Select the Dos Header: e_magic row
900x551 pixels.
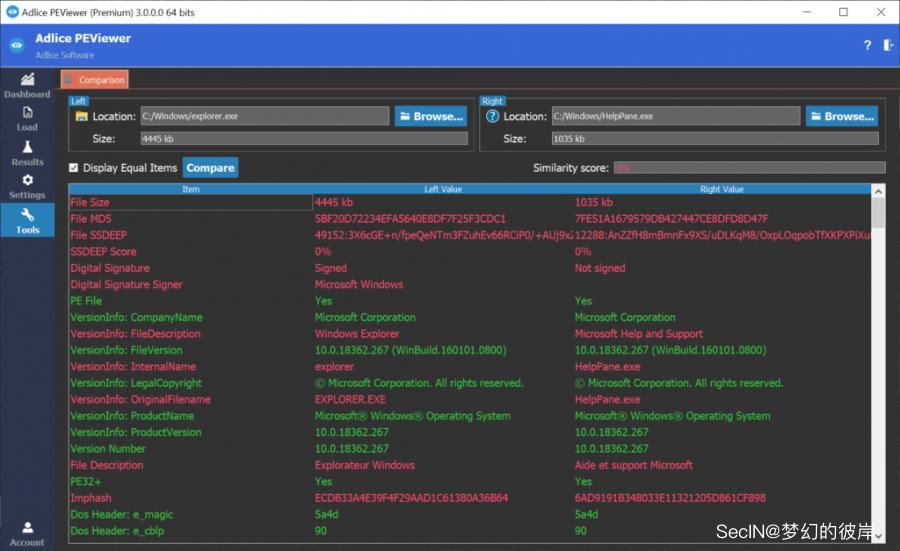470,514
